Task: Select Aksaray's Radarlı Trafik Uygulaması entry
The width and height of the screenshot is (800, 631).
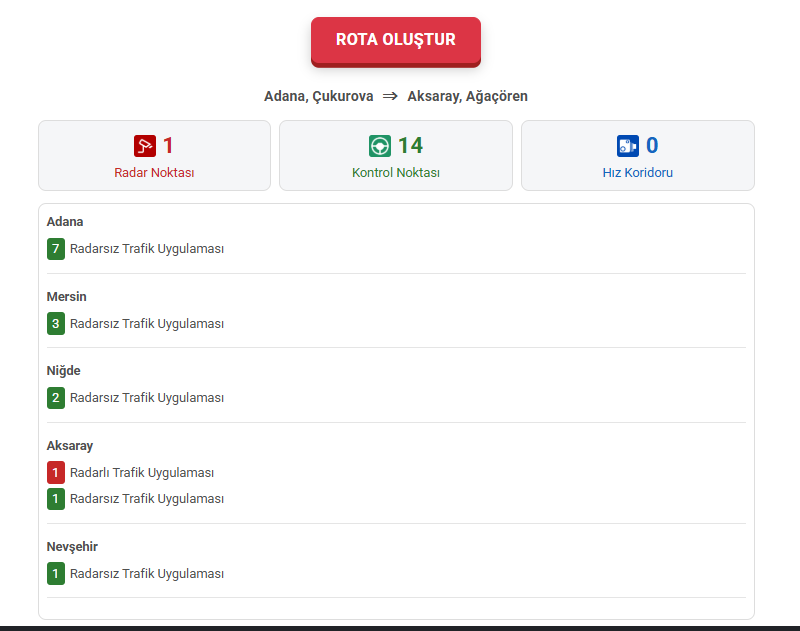Action: [142, 473]
